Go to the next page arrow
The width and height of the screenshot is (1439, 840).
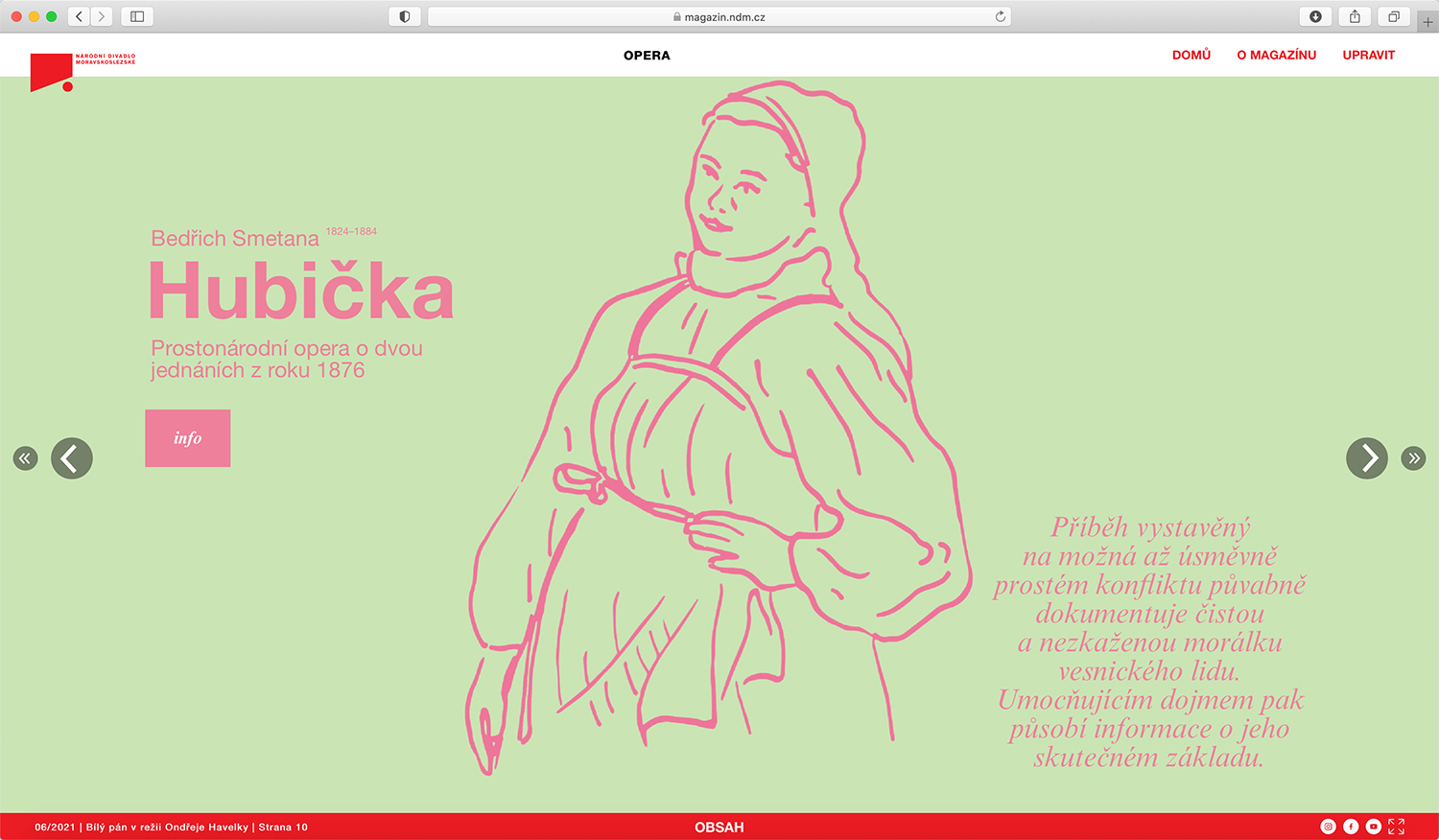(x=1367, y=458)
